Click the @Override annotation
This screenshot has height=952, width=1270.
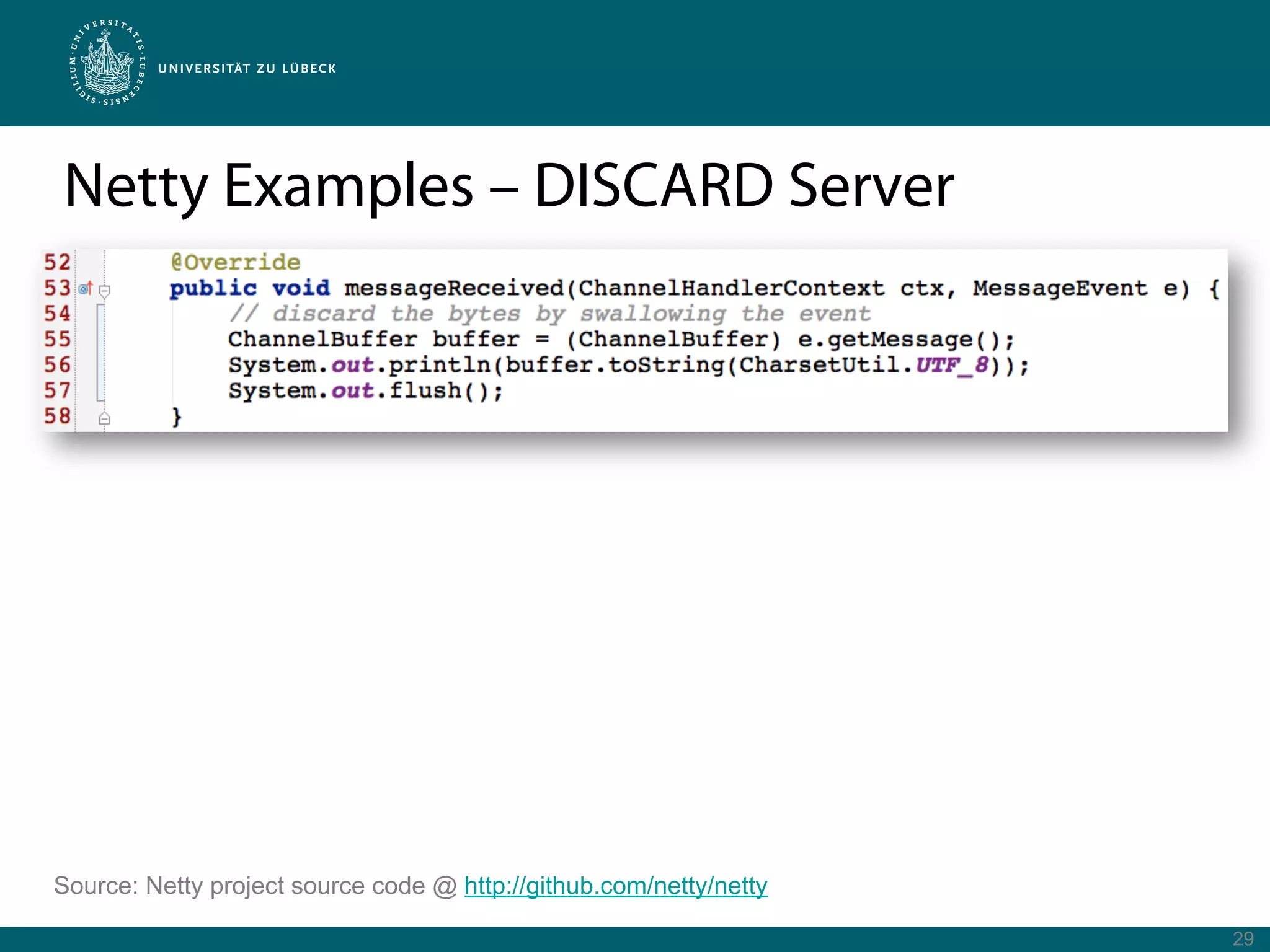tap(236, 262)
